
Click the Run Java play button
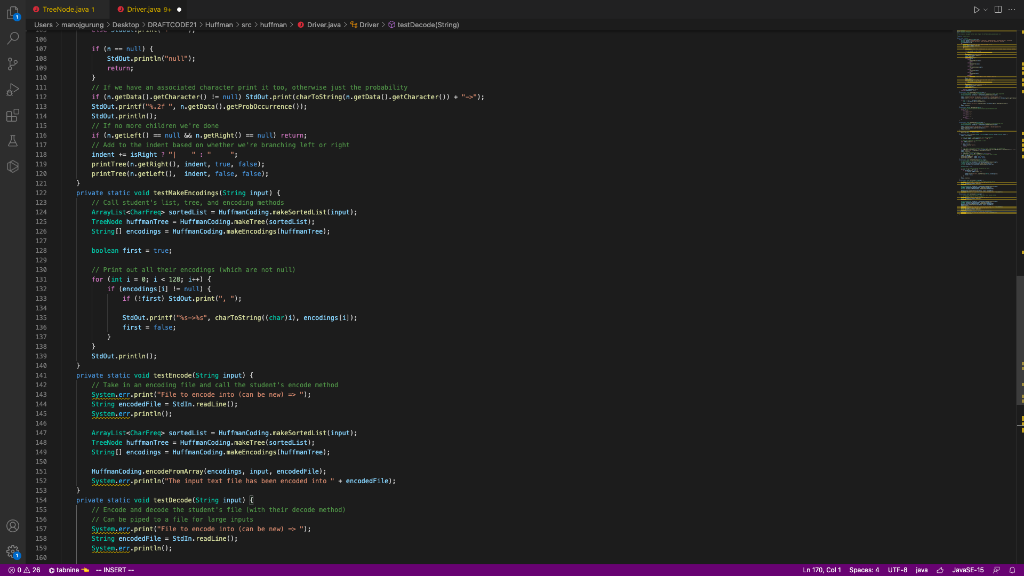[976, 10]
